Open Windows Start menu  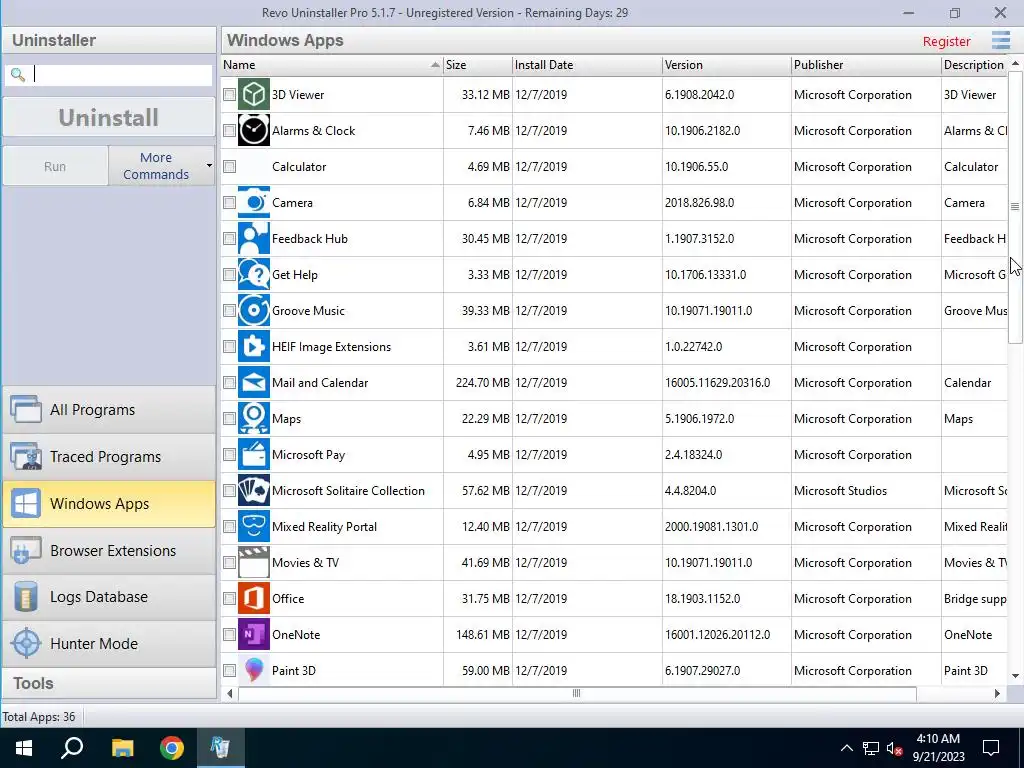24,748
